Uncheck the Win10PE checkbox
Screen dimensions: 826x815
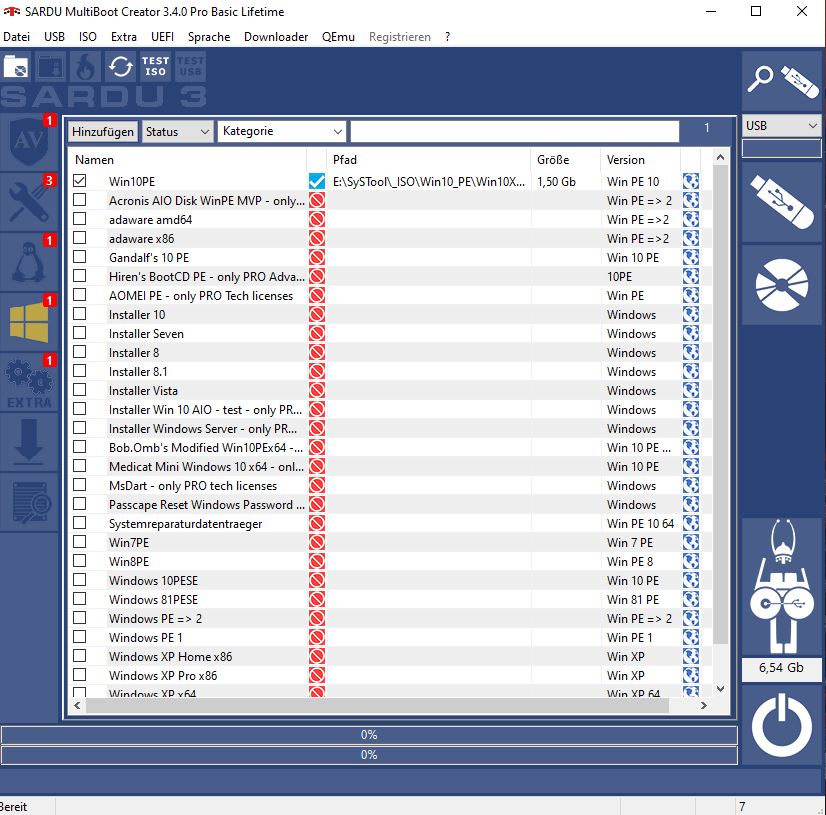click(80, 181)
